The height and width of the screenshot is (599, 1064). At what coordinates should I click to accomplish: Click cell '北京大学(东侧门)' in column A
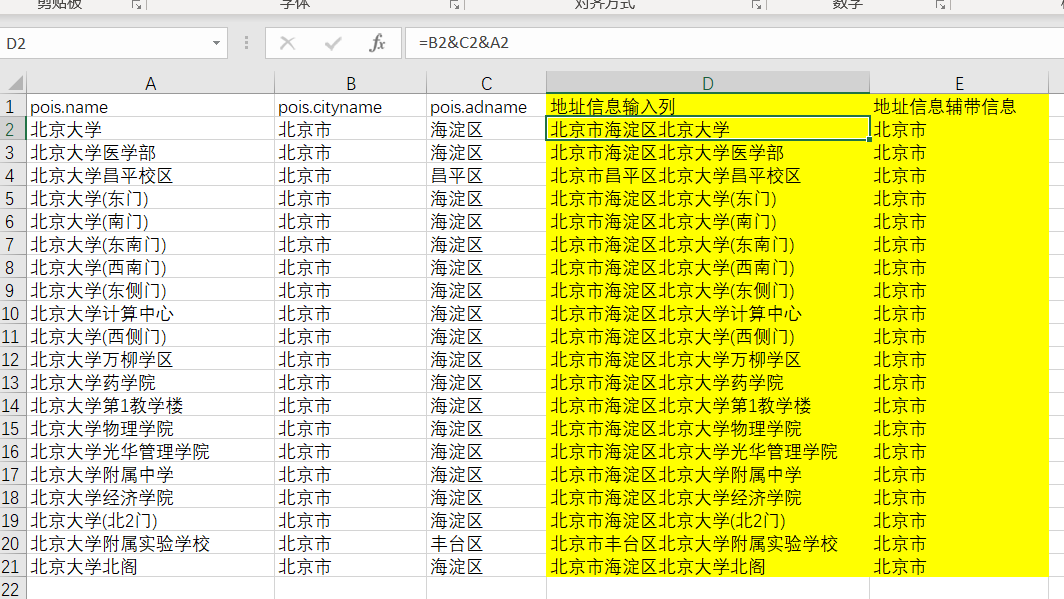pyautogui.click(x=151, y=290)
